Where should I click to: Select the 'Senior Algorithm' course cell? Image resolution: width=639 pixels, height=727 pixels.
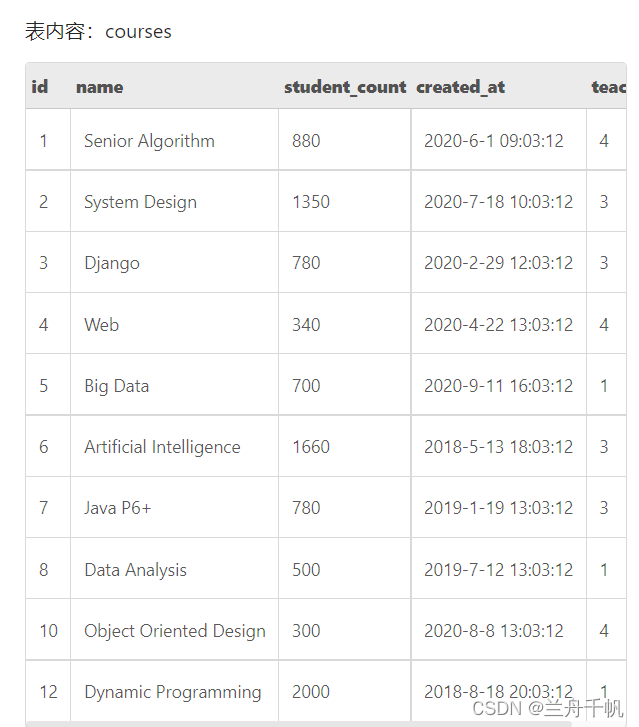click(x=149, y=141)
